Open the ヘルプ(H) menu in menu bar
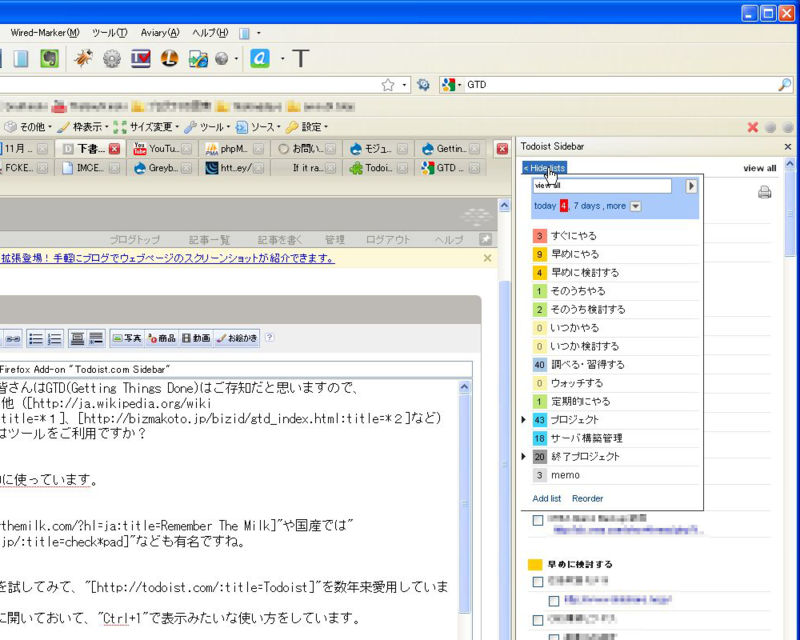 pos(210,33)
